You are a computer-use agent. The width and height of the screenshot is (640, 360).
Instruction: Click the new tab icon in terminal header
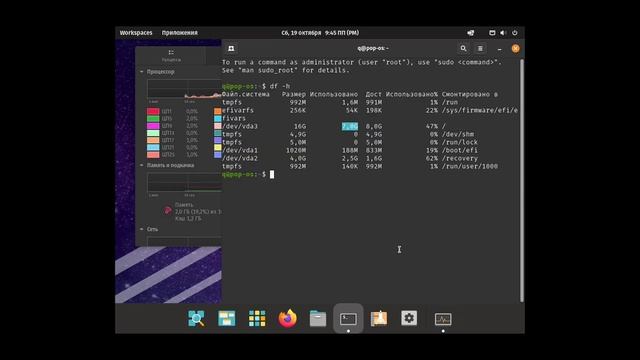(231, 48)
